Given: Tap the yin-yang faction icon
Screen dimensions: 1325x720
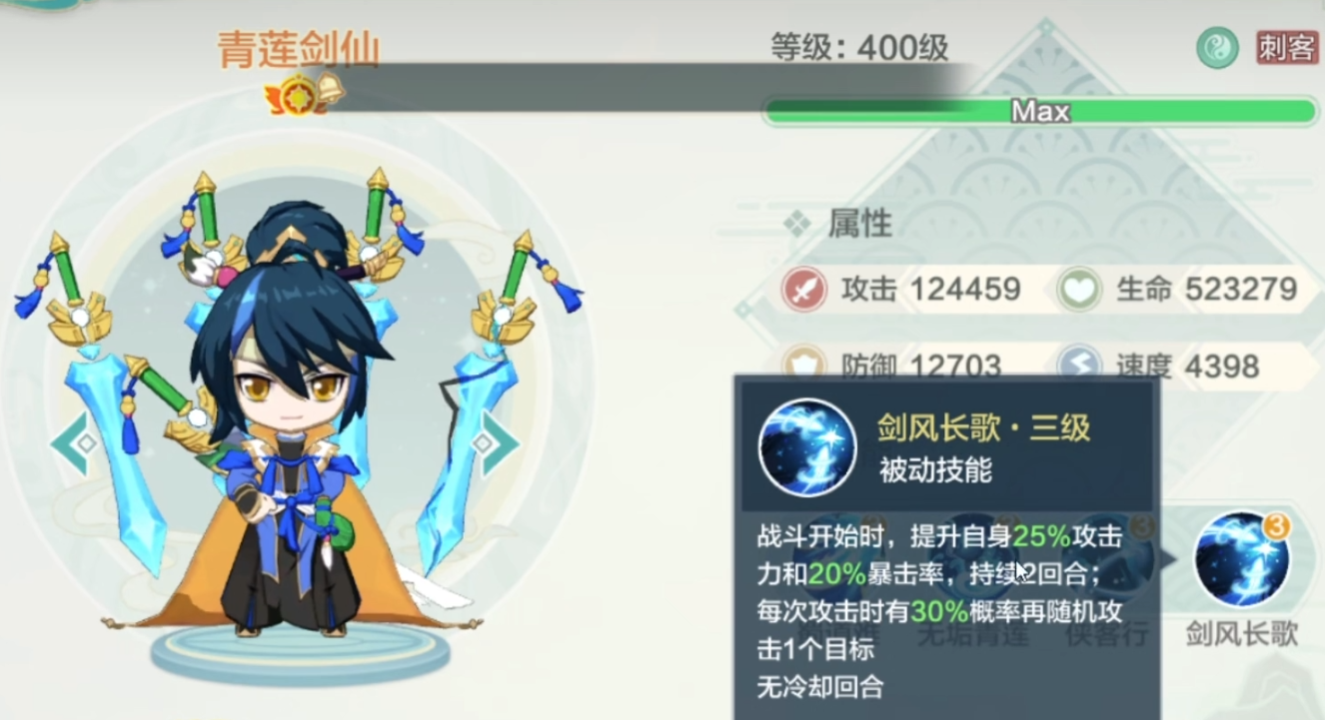Looking at the screenshot, I should [x=1217, y=48].
